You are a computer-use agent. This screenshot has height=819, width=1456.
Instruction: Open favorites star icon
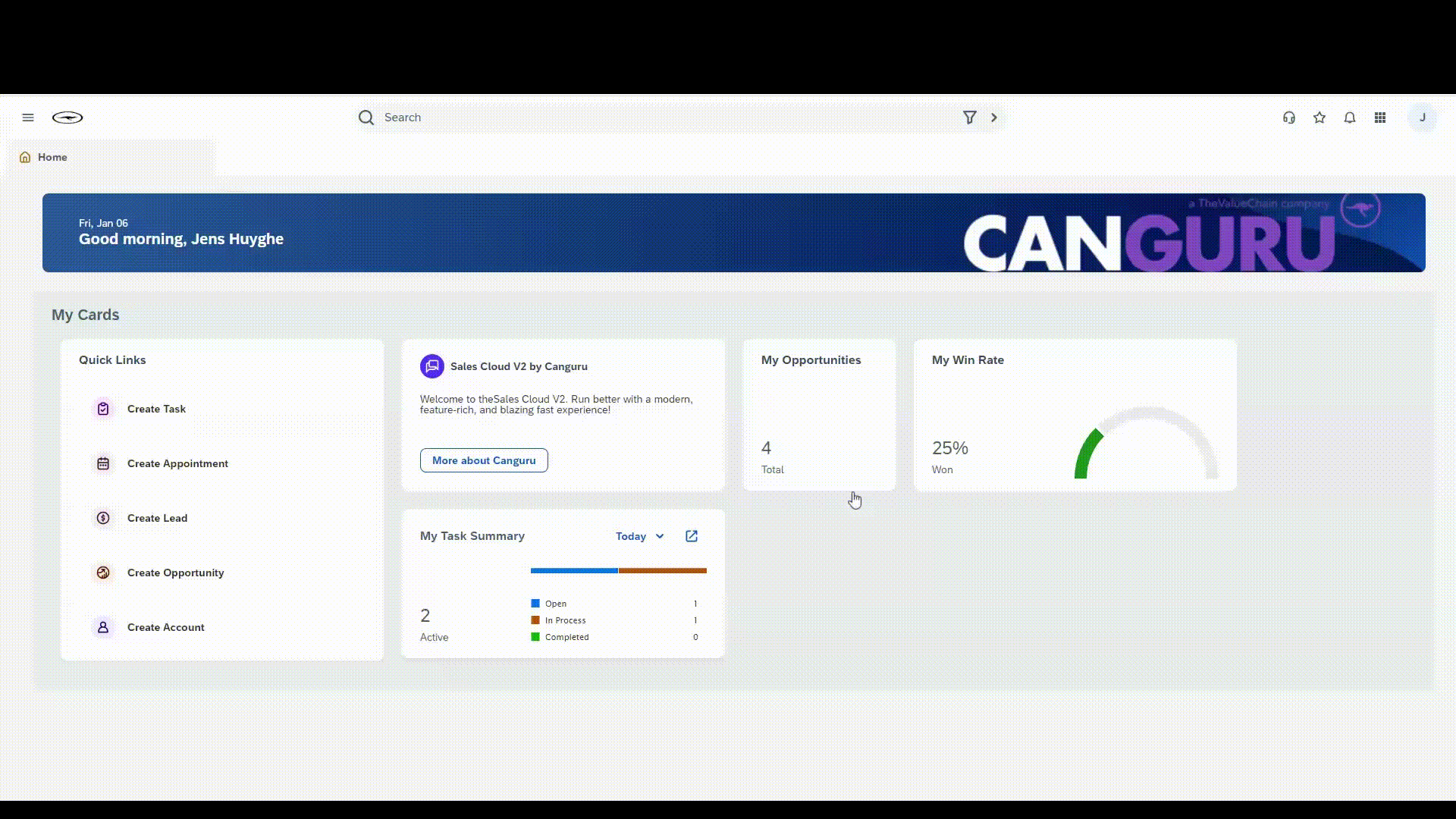tap(1319, 118)
